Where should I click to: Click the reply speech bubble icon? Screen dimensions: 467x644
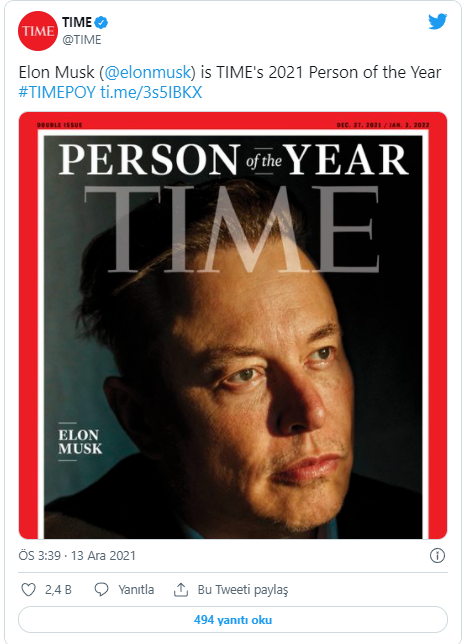(x=101, y=589)
